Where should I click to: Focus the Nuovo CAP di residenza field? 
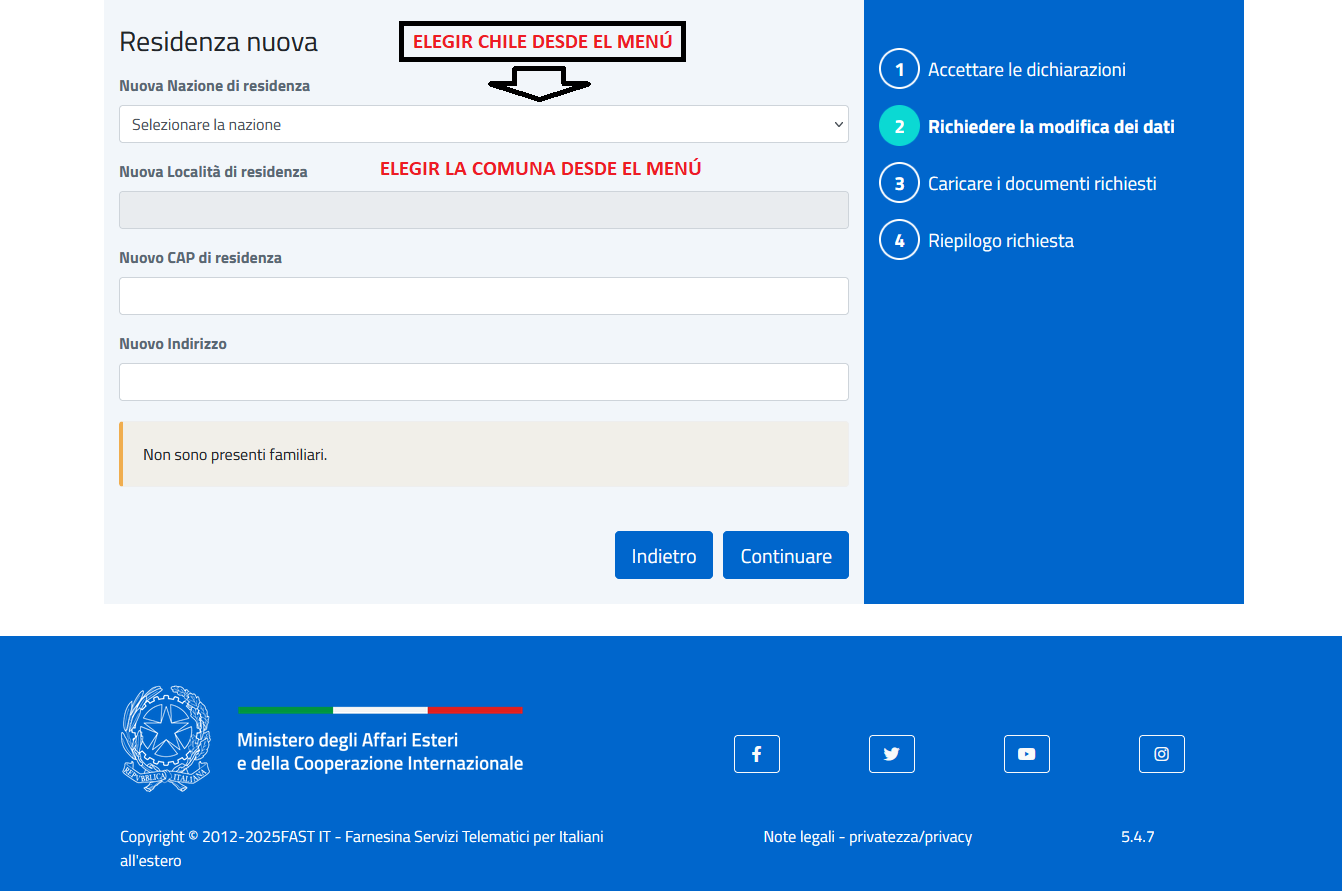coord(483,297)
